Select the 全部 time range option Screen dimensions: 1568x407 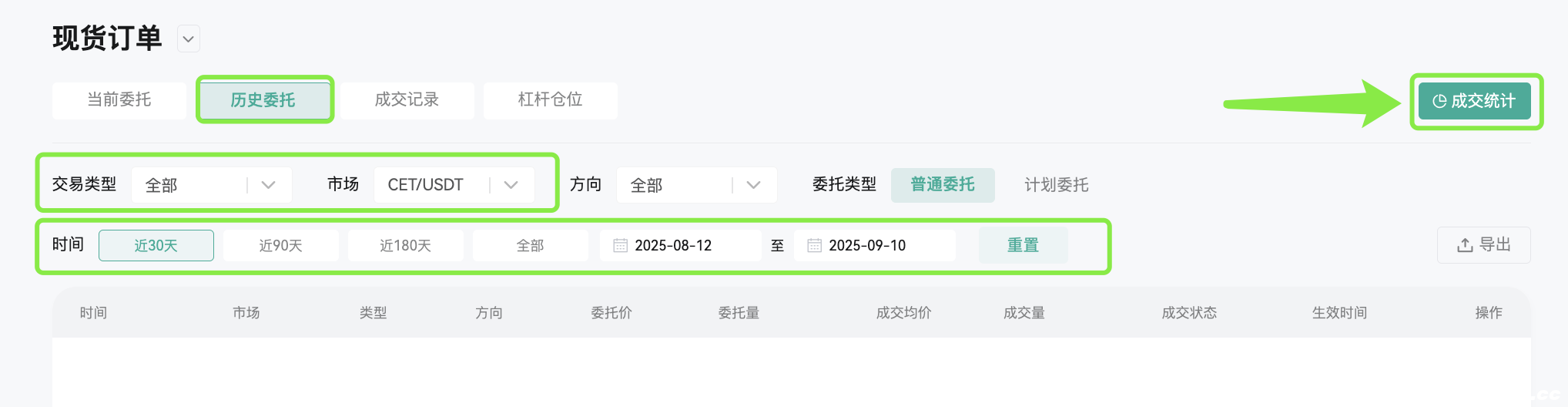click(x=531, y=246)
